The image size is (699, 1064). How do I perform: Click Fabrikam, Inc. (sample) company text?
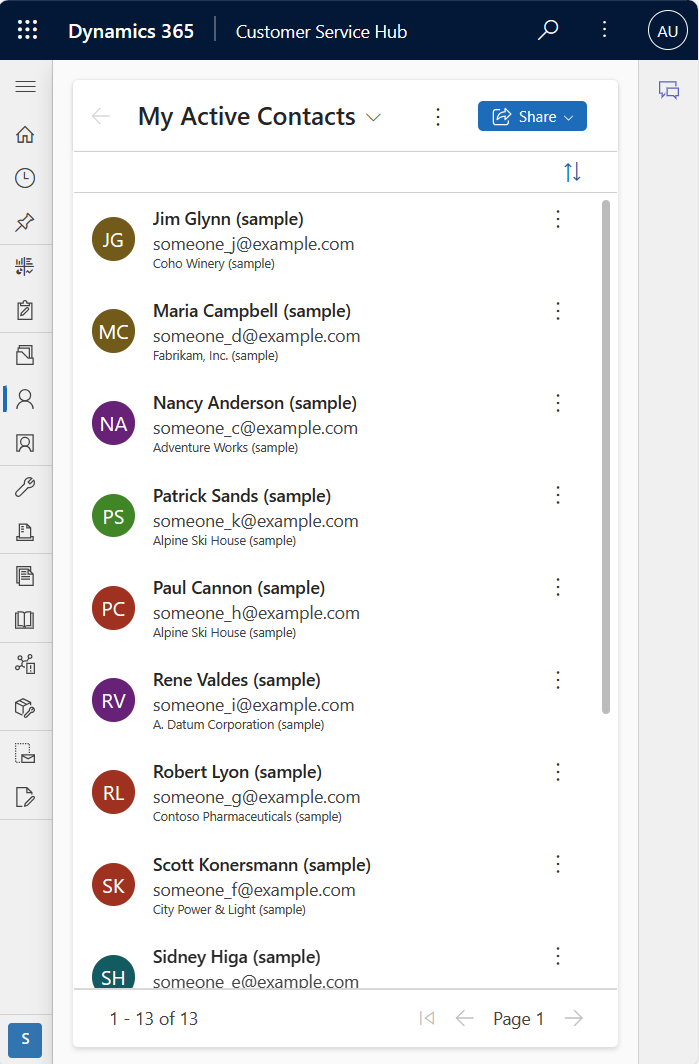(215, 356)
